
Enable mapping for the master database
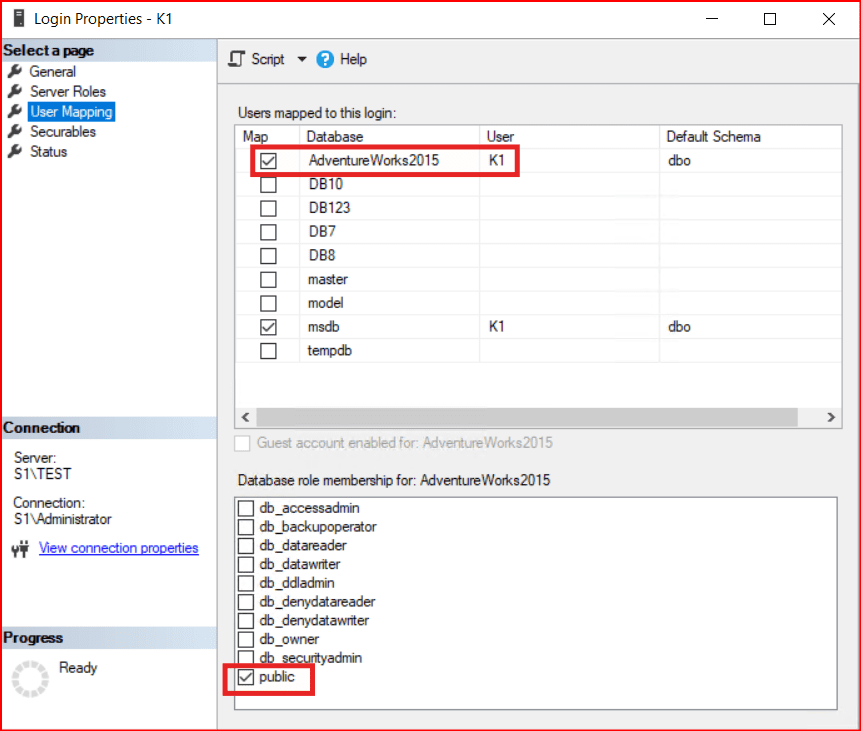268,280
